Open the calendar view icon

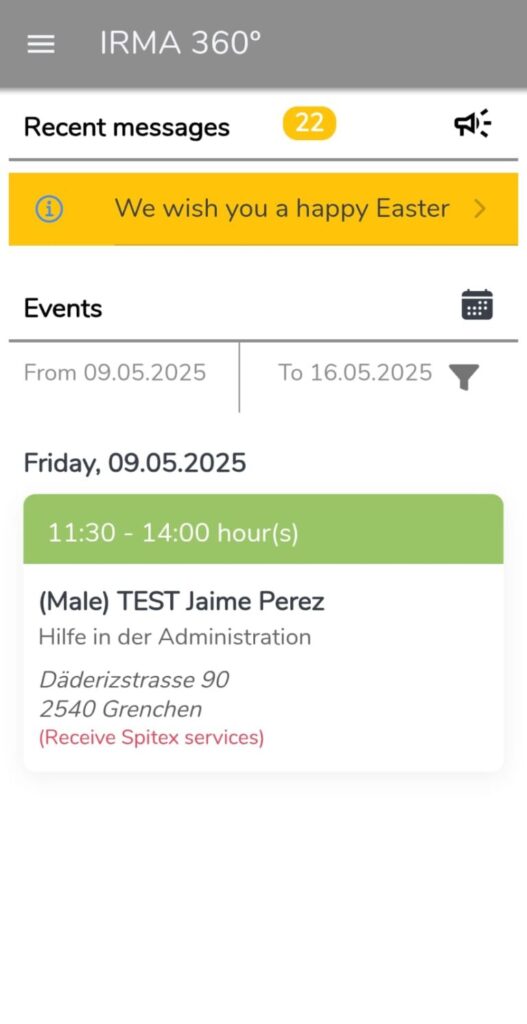[477, 305]
